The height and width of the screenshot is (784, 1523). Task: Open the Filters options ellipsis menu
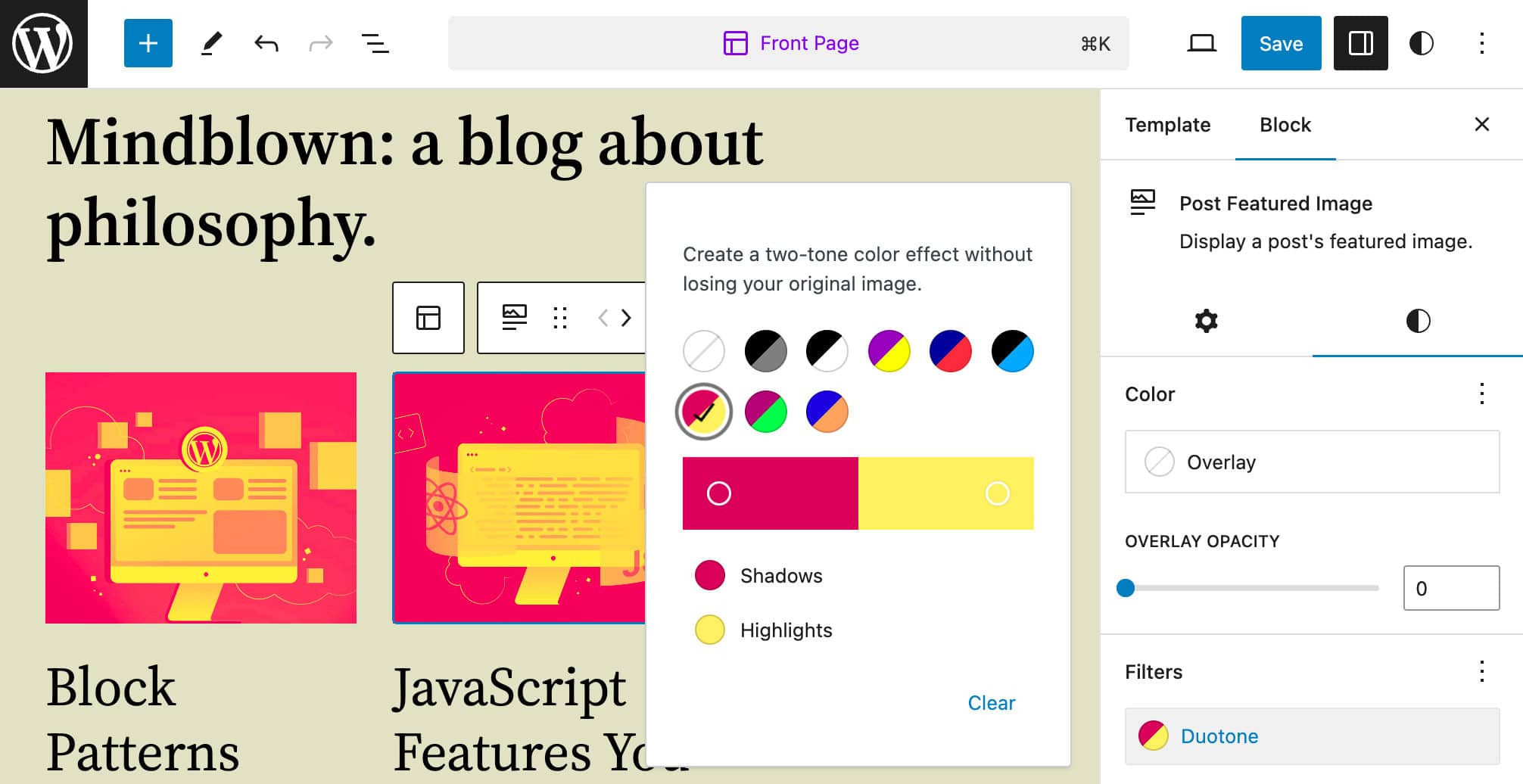1480,670
